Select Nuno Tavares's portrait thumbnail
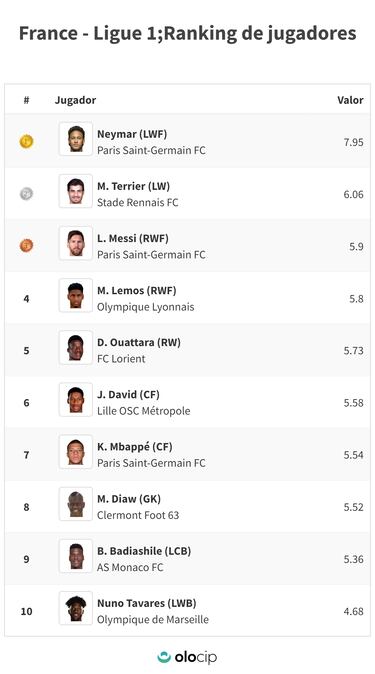This screenshot has width=375, height=674. 76,608
